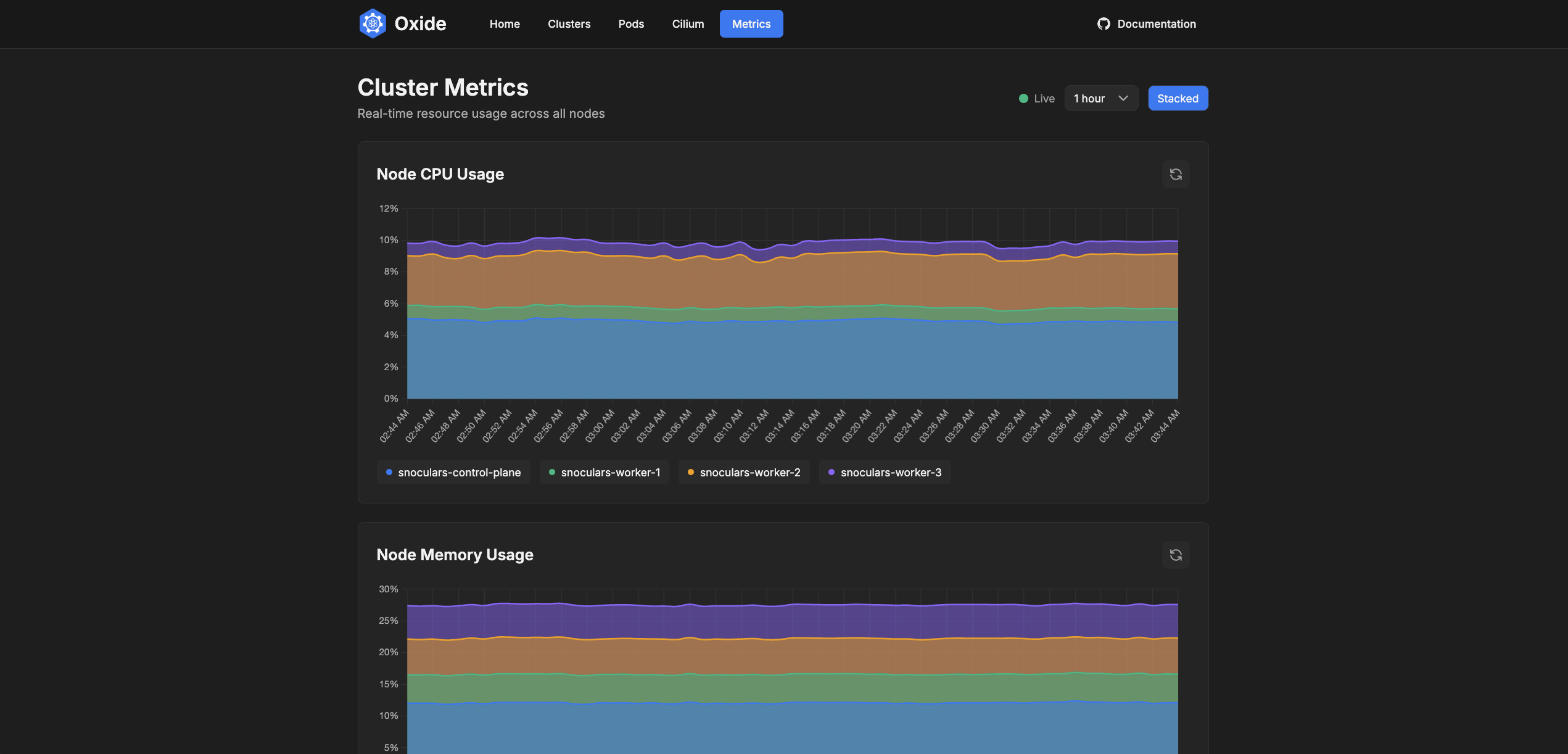Click the 03:00 AM time label on CPU chart
Image resolution: width=1568 pixels, height=754 pixels.
tap(600, 426)
